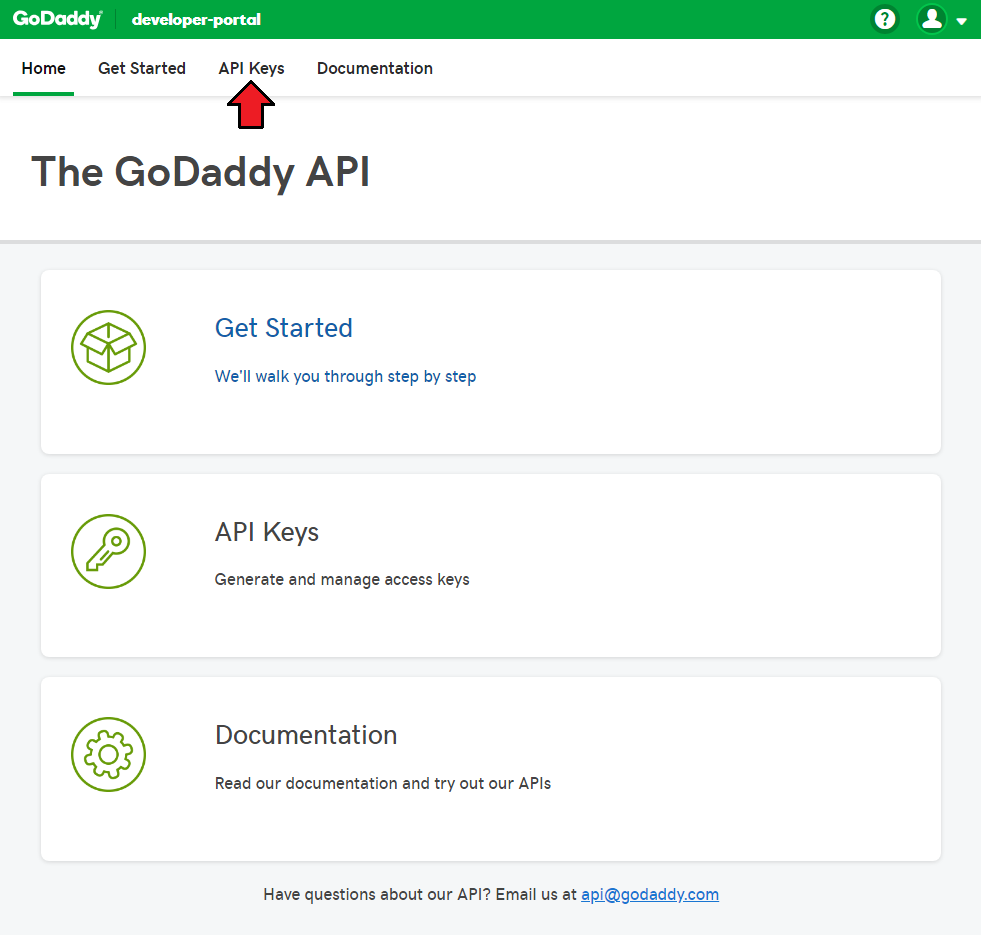
Task: Open the Get Started card heading
Action: (283, 328)
